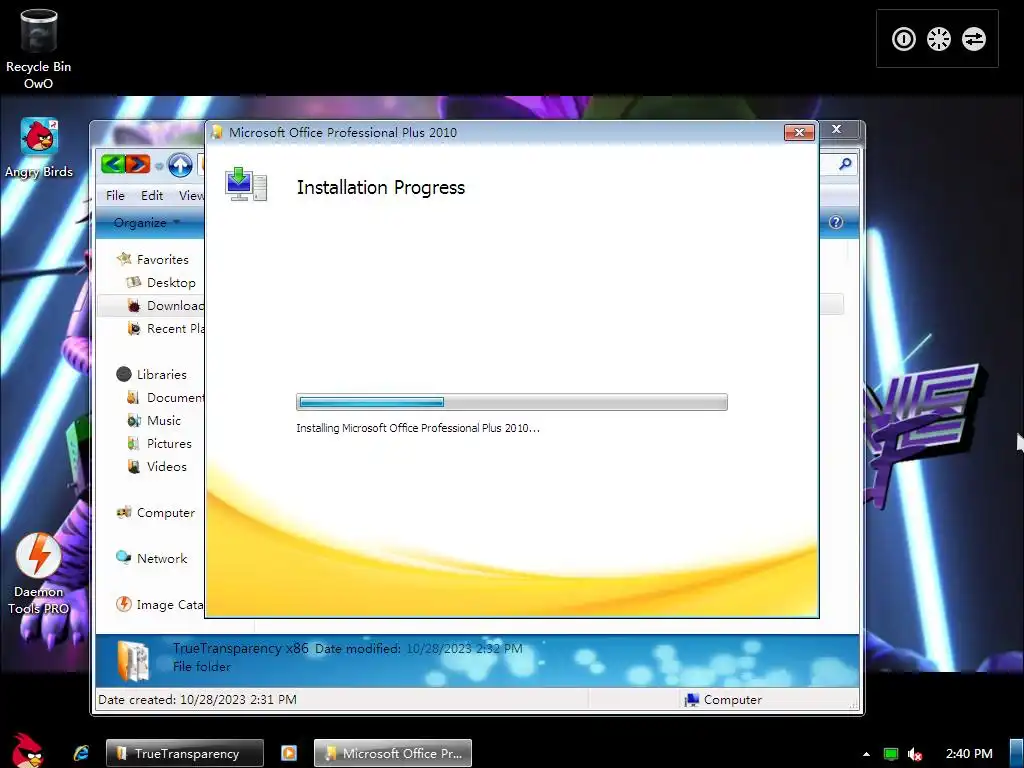Select Recent Places under Favorites
Viewport: 1024px width, 768px height.
point(165,328)
